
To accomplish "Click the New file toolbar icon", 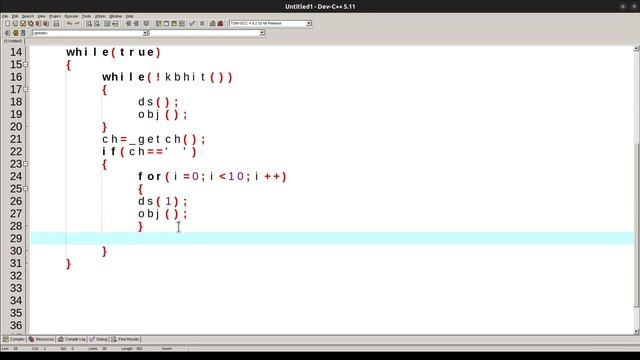I will [x=7, y=23].
